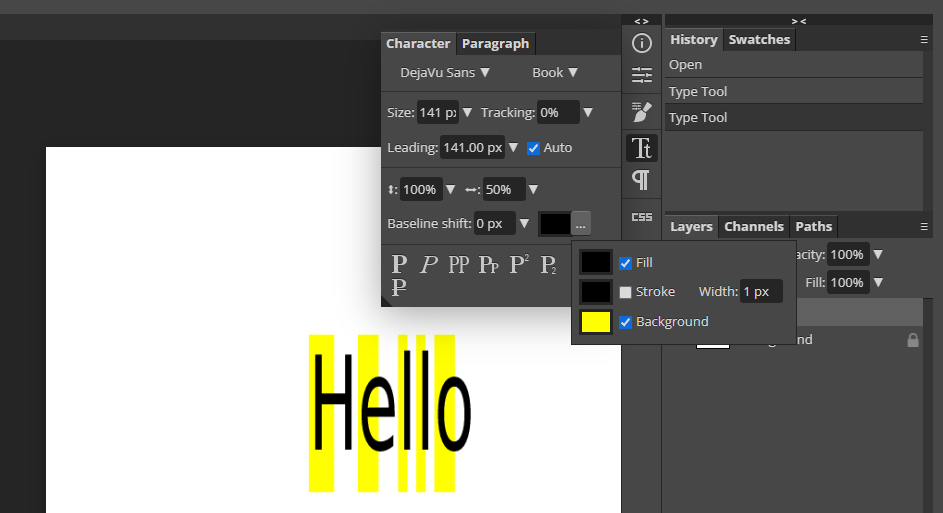The width and height of the screenshot is (943, 513).
Task: Collapse the left panel column arrows
Action: point(642,21)
